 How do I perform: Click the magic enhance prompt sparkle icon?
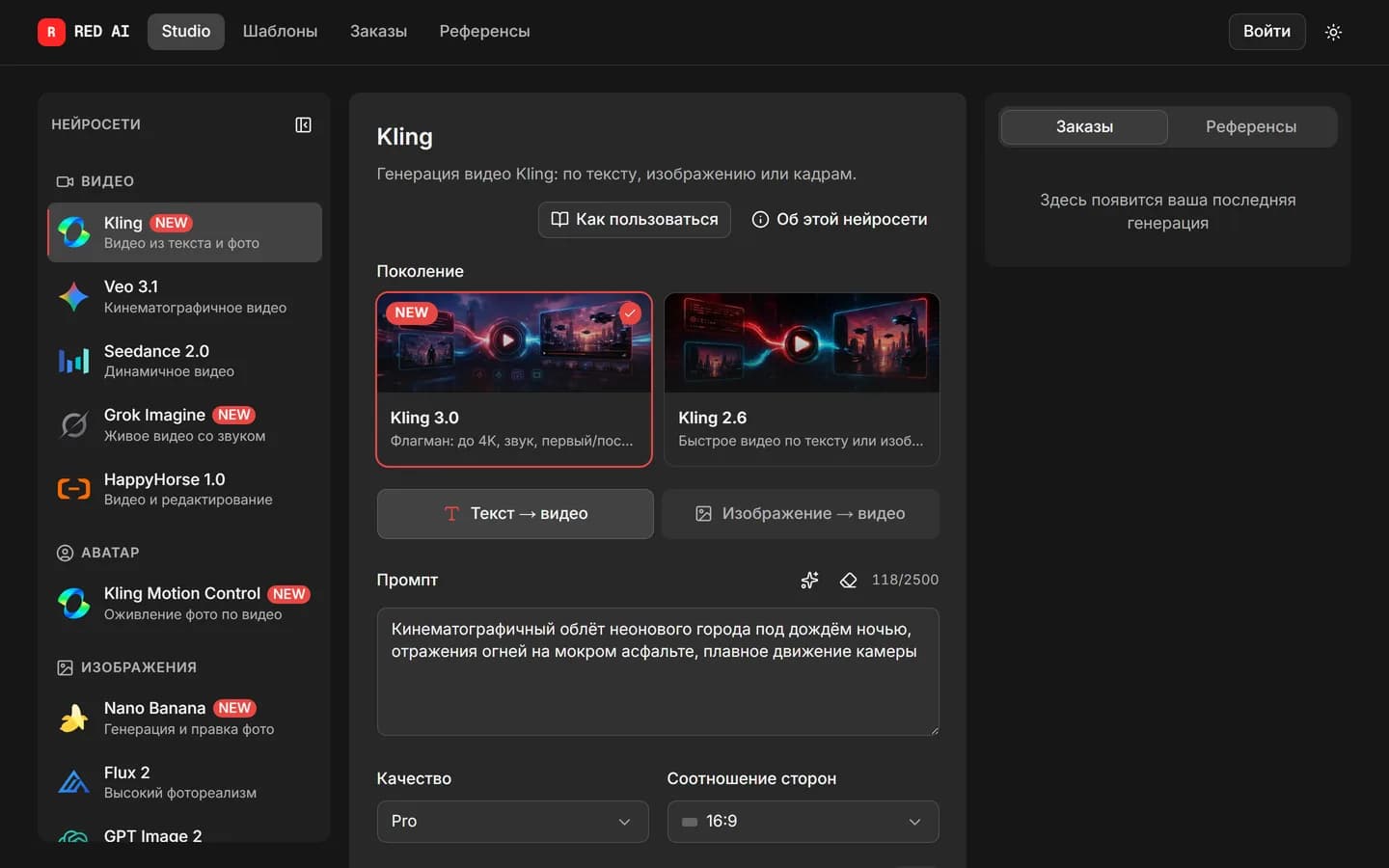[809, 580]
